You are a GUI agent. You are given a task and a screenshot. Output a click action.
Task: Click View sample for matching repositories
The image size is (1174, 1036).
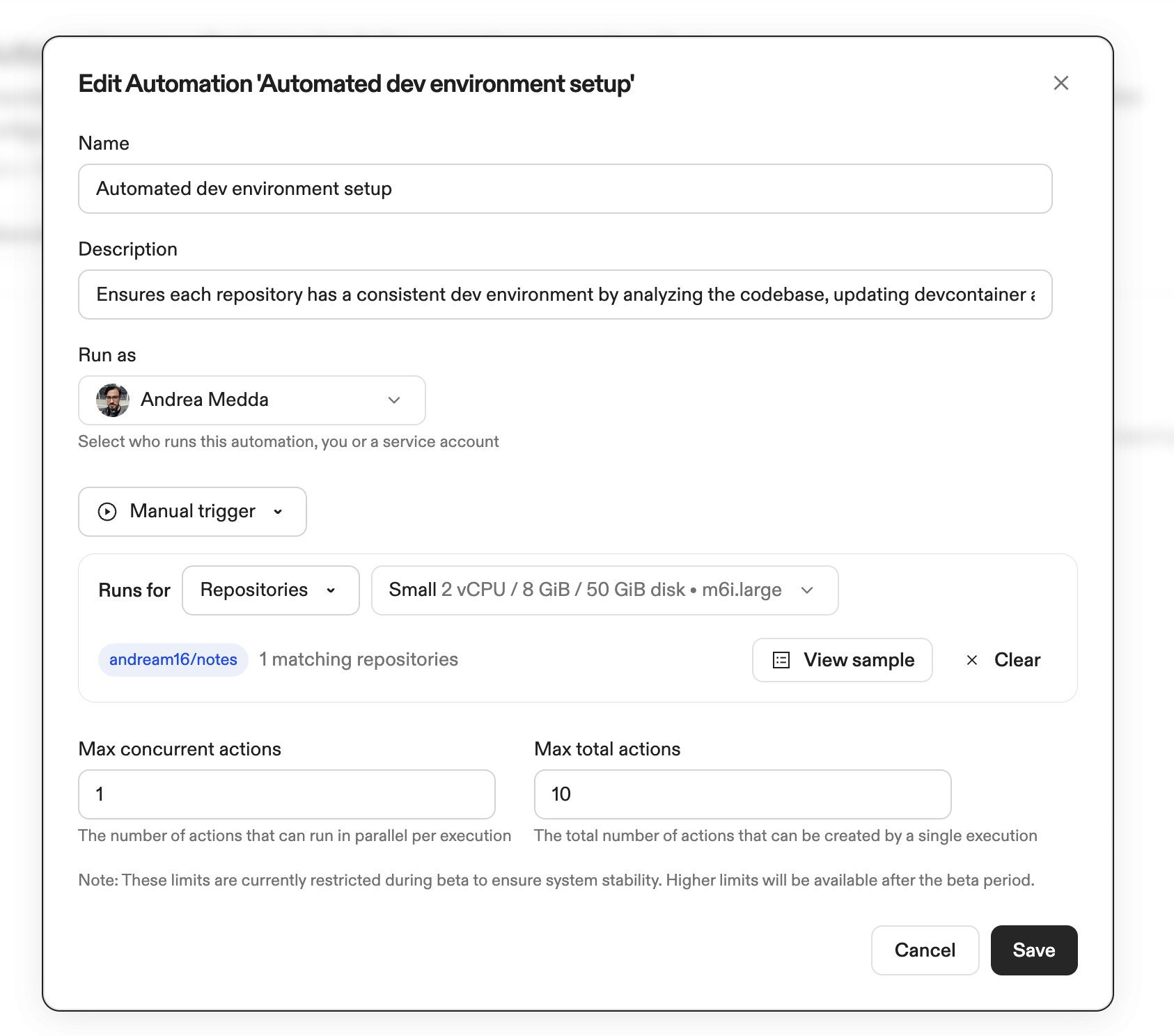click(842, 659)
